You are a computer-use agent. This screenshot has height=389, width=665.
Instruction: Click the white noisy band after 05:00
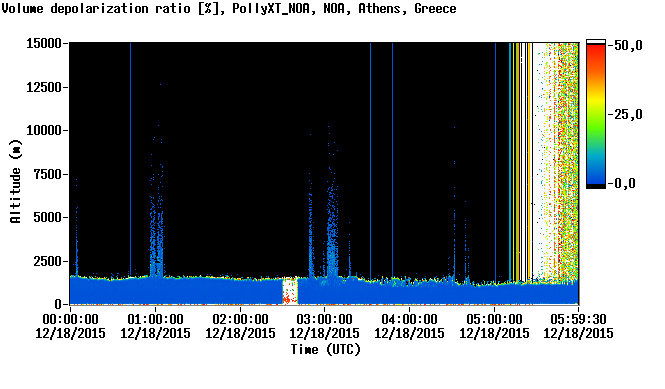pos(538,161)
